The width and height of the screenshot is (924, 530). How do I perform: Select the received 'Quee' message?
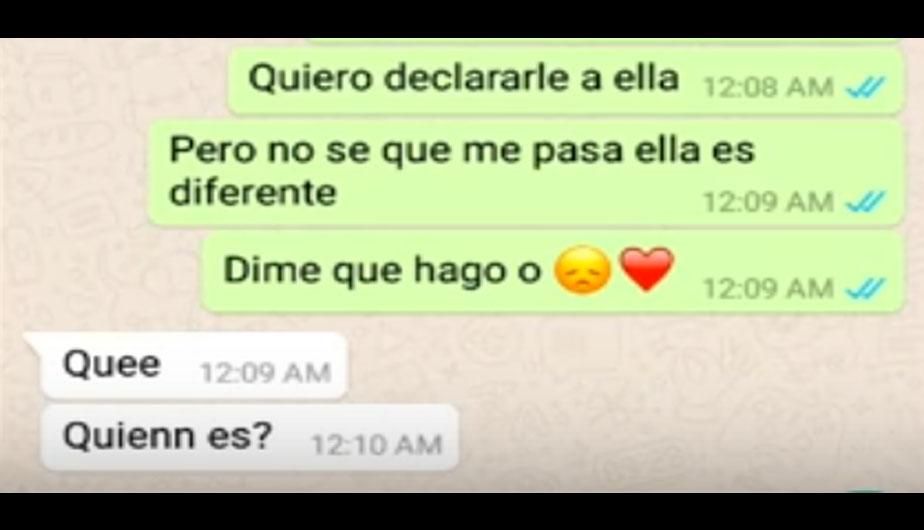pos(193,366)
